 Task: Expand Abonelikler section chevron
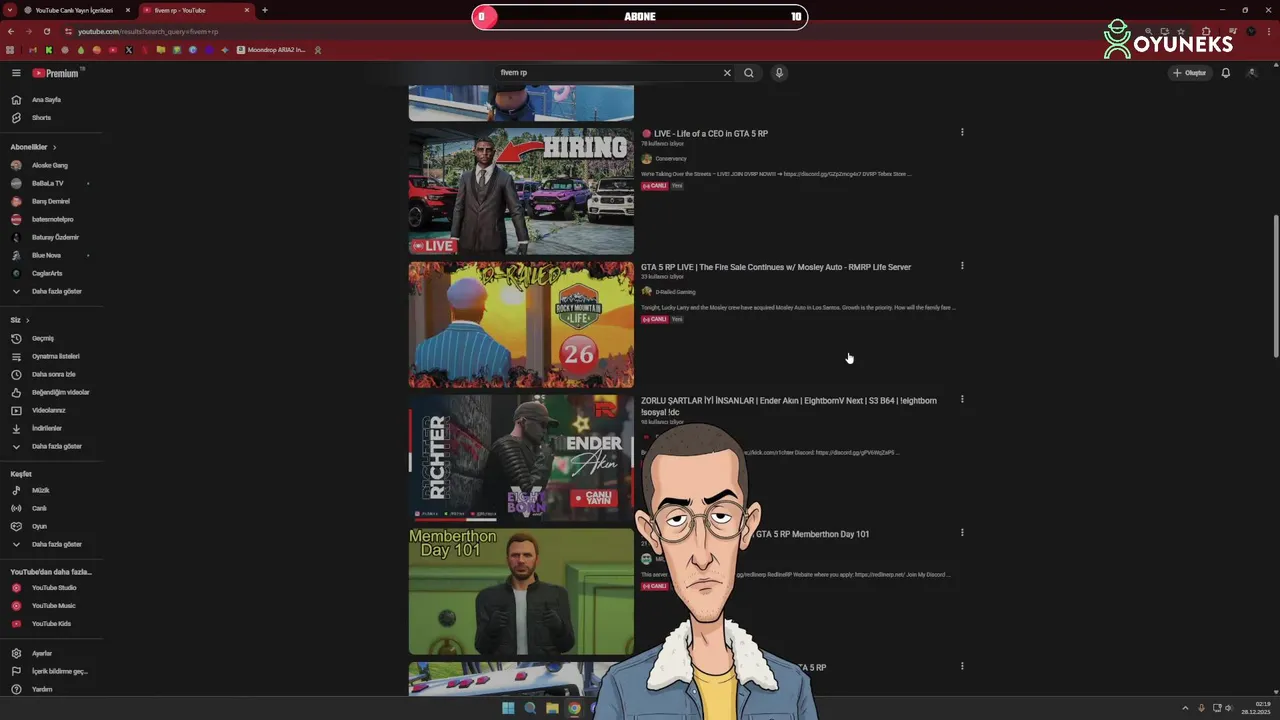54,147
